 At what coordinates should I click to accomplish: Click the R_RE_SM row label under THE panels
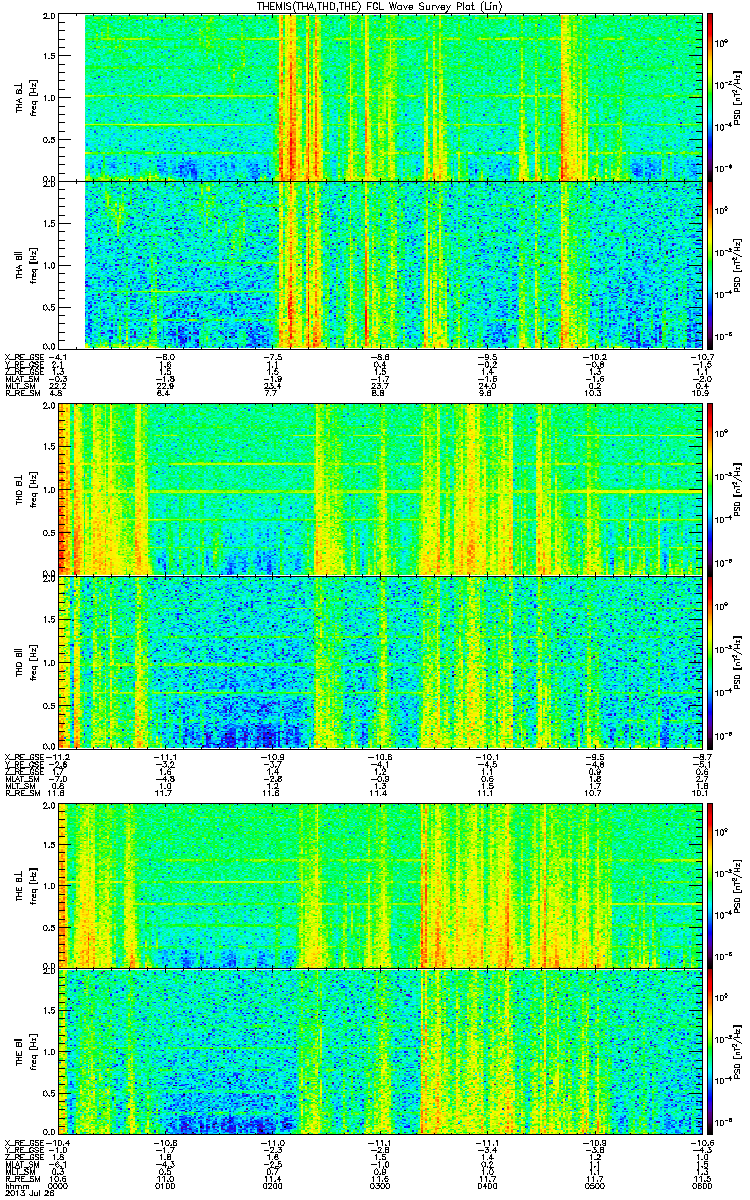22,1180
